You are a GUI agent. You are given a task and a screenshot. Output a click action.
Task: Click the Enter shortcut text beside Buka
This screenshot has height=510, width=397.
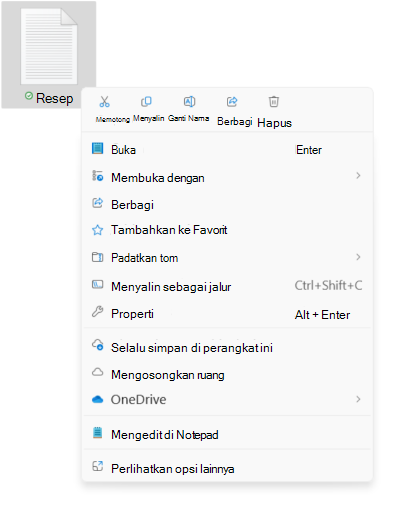(x=309, y=150)
